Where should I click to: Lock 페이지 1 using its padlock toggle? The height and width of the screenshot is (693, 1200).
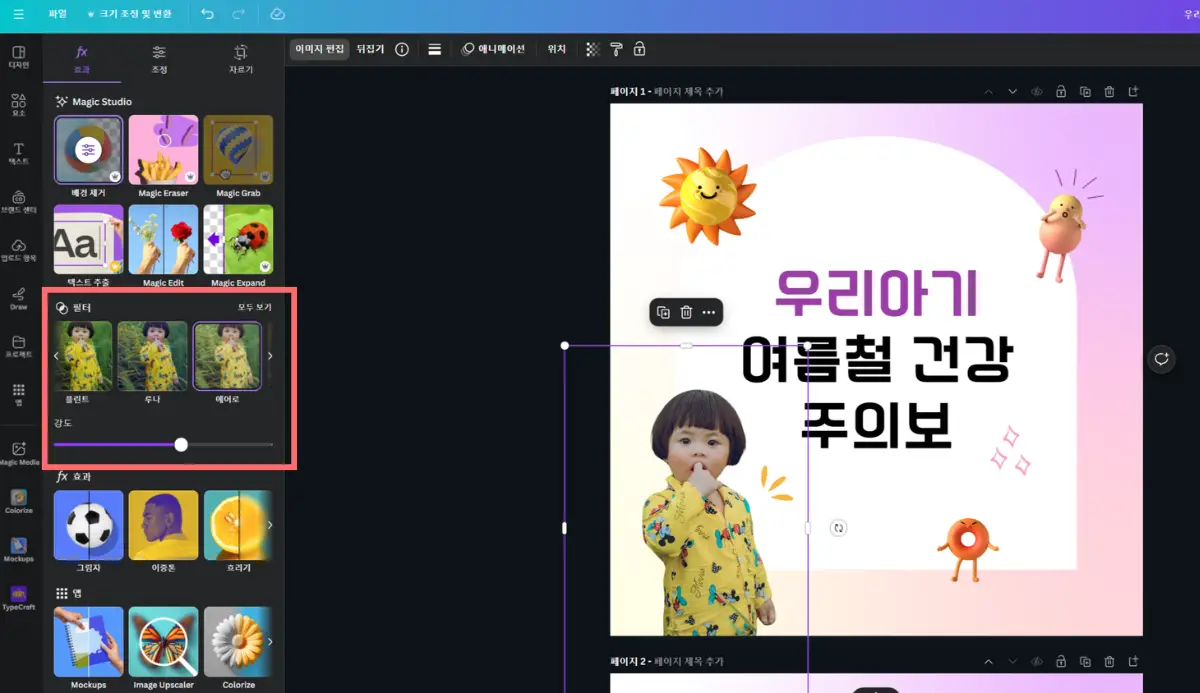pos(1061,91)
